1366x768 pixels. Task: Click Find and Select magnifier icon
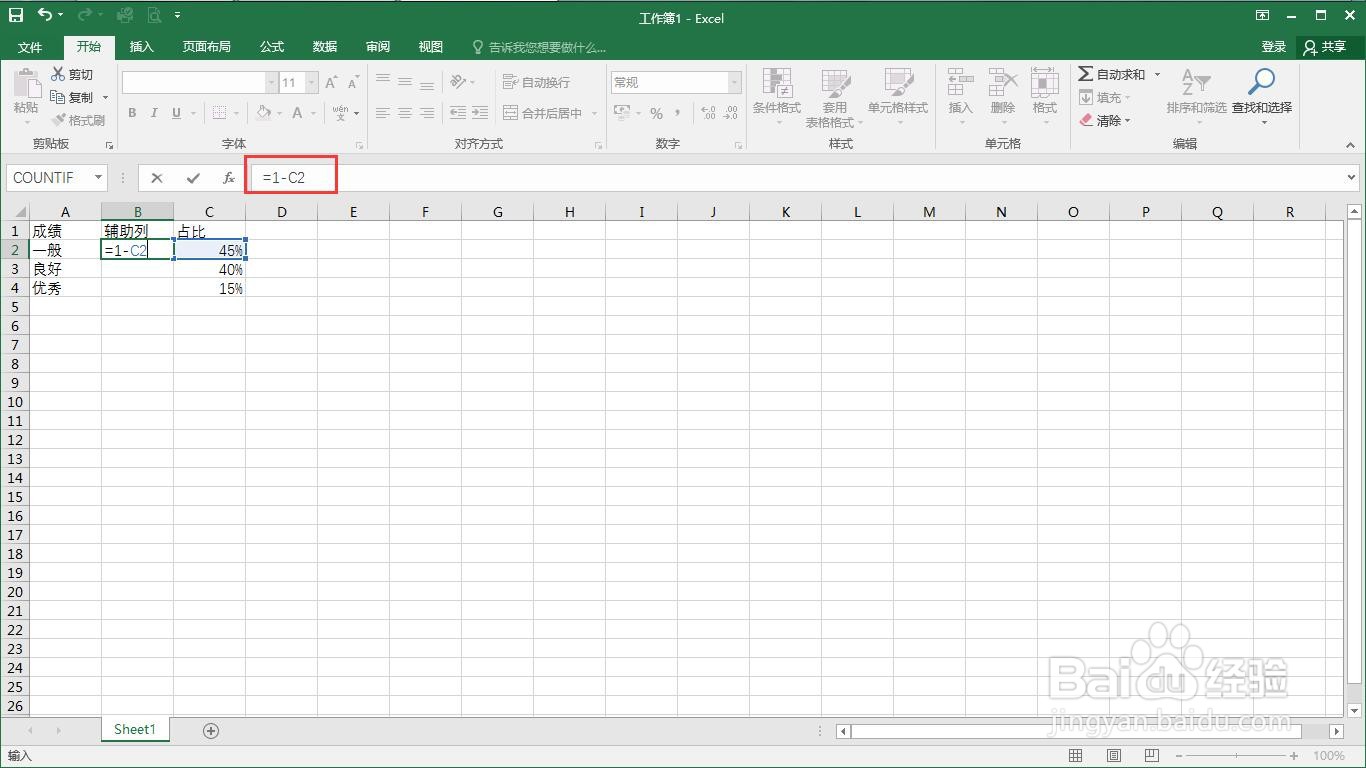click(1262, 82)
